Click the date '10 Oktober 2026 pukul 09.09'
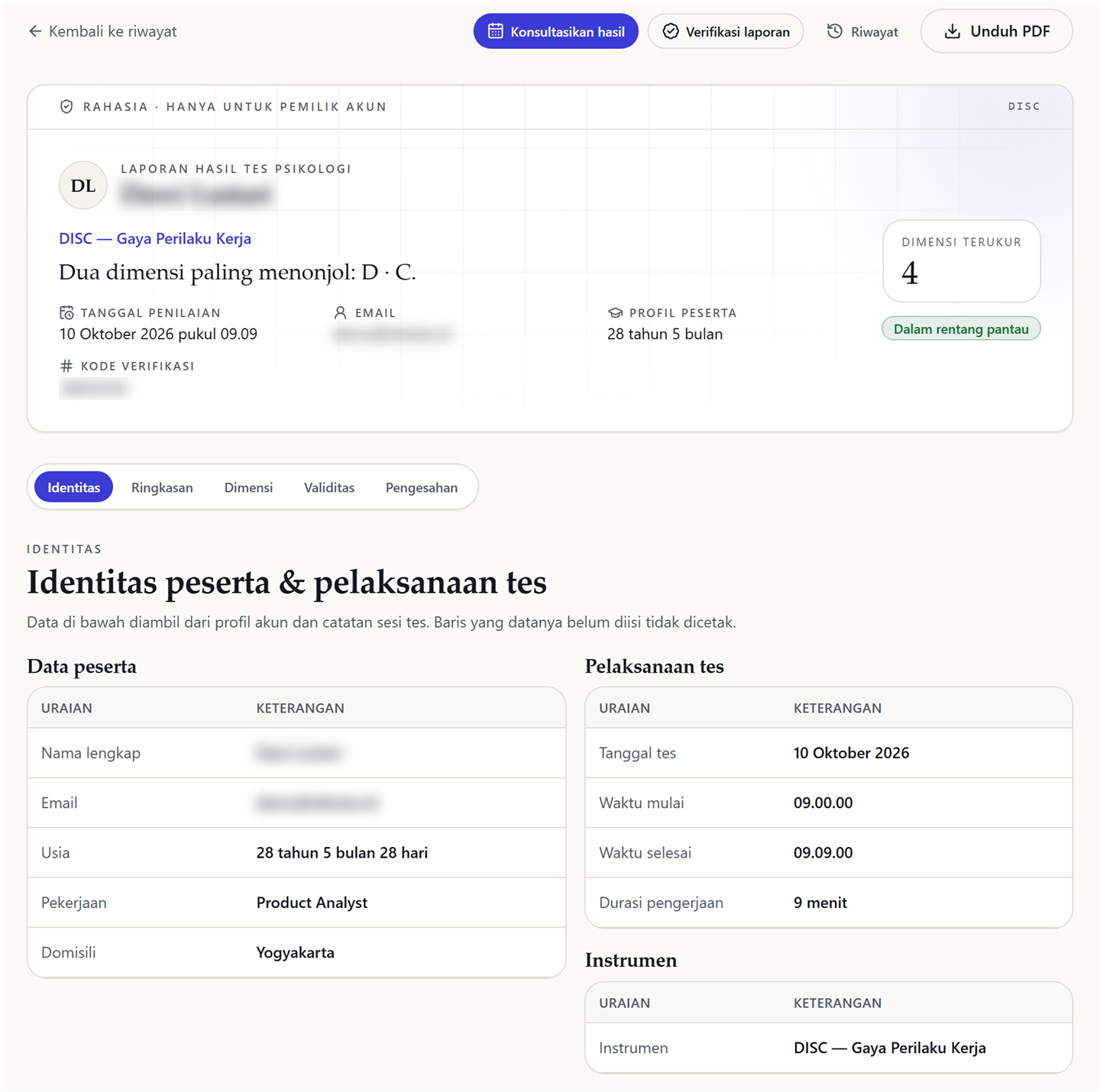This screenshot has width=1100, height=1092. 158,334
